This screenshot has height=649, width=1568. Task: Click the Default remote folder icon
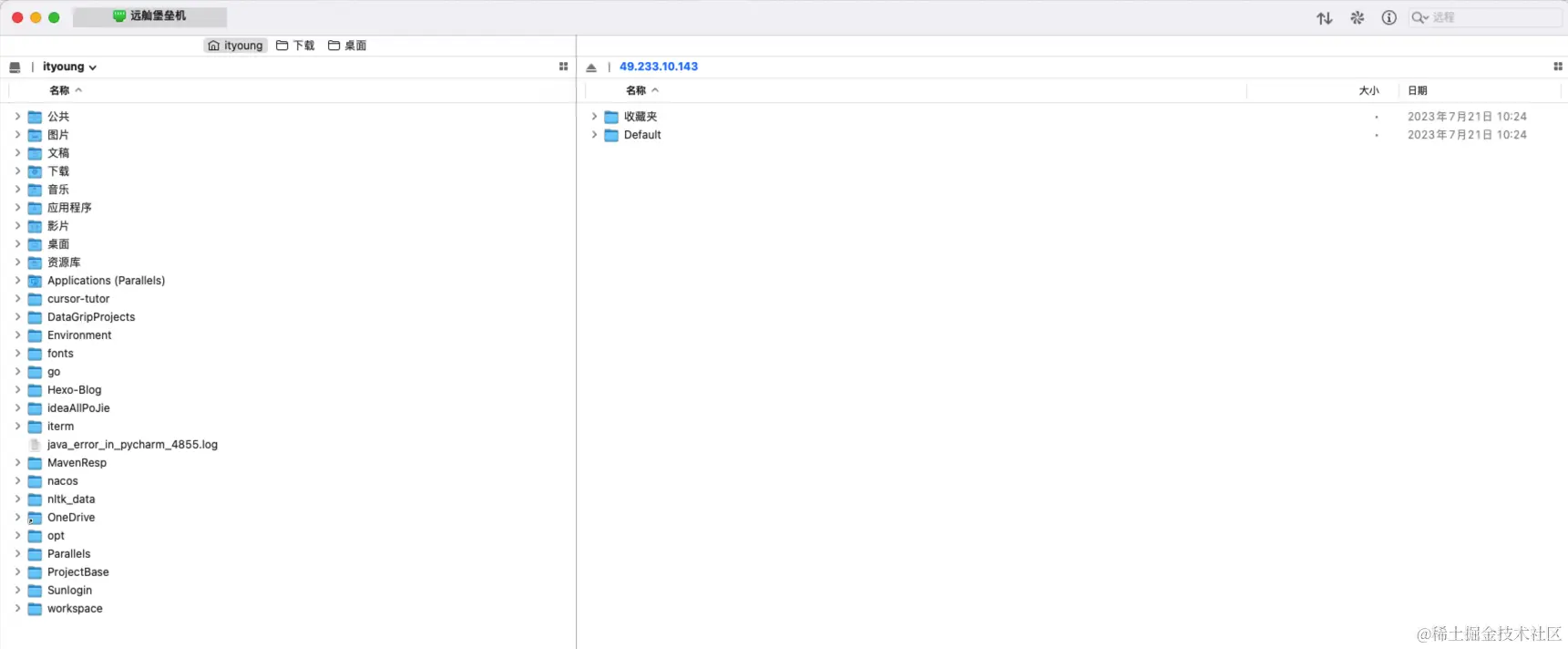[611, 135]
